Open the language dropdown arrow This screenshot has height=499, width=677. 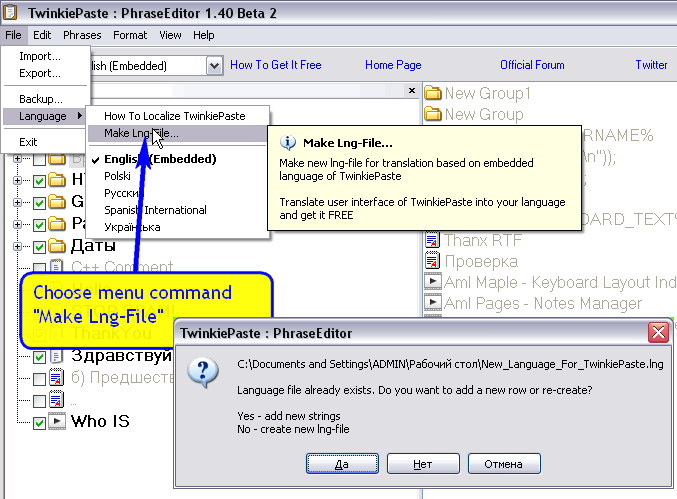coord(214,66)
